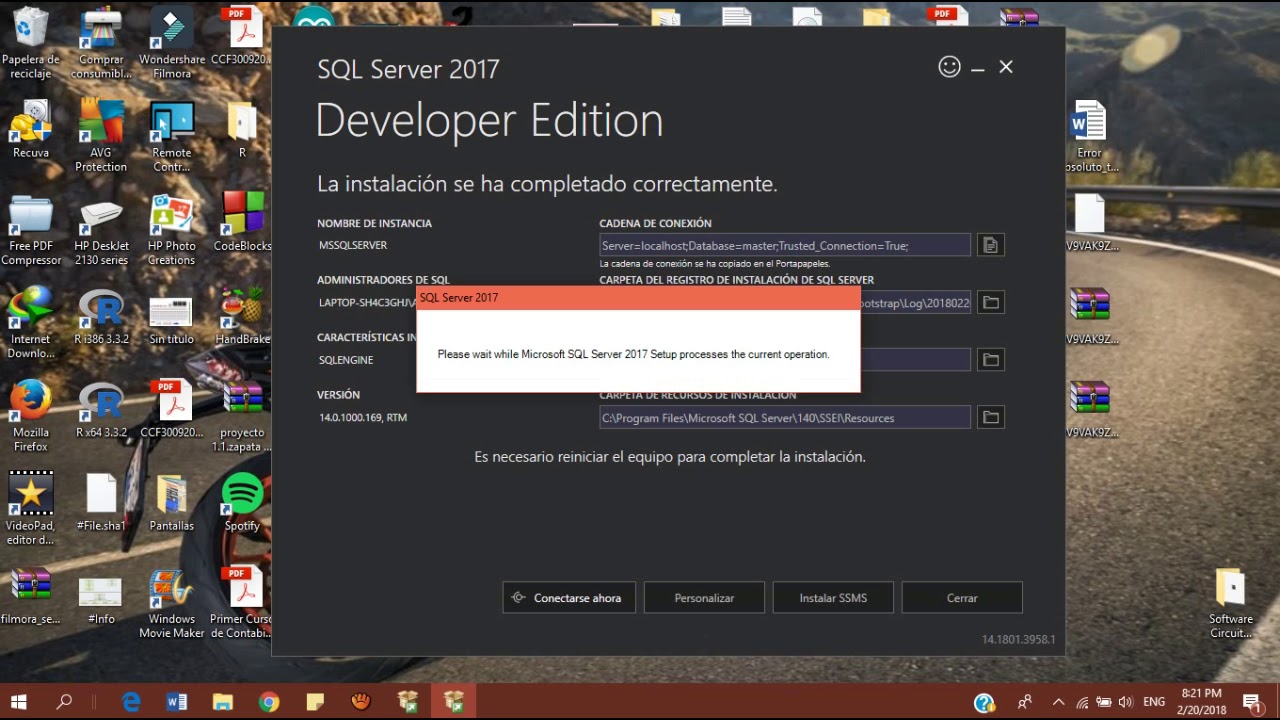Open folder next to the hidden path field
This screenshot has width=1280, height=720.
pos(990,359)
